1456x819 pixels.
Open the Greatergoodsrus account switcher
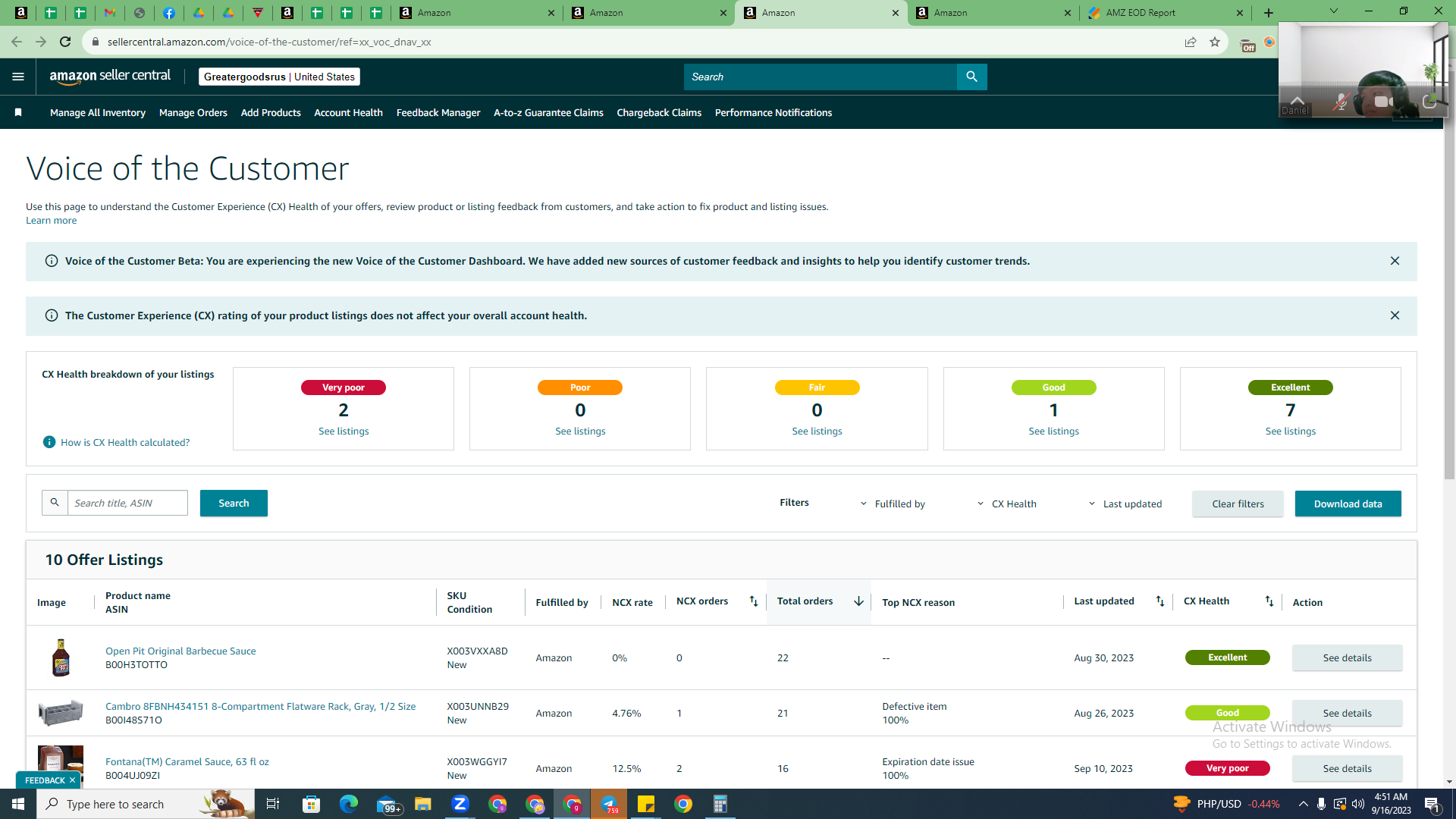(x=279, y=77)
